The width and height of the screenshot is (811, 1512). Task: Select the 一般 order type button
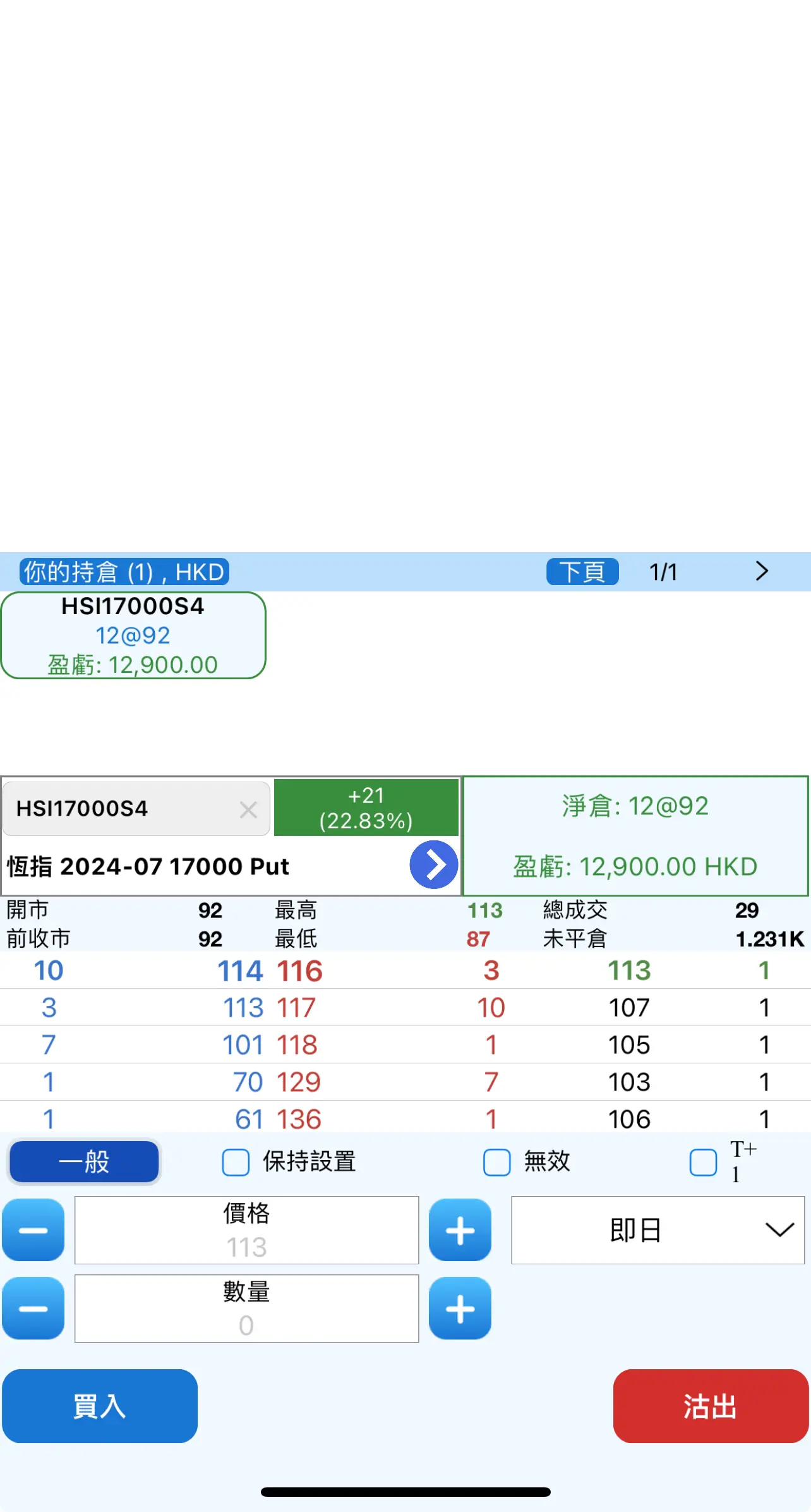click(x=84, y=1161)
